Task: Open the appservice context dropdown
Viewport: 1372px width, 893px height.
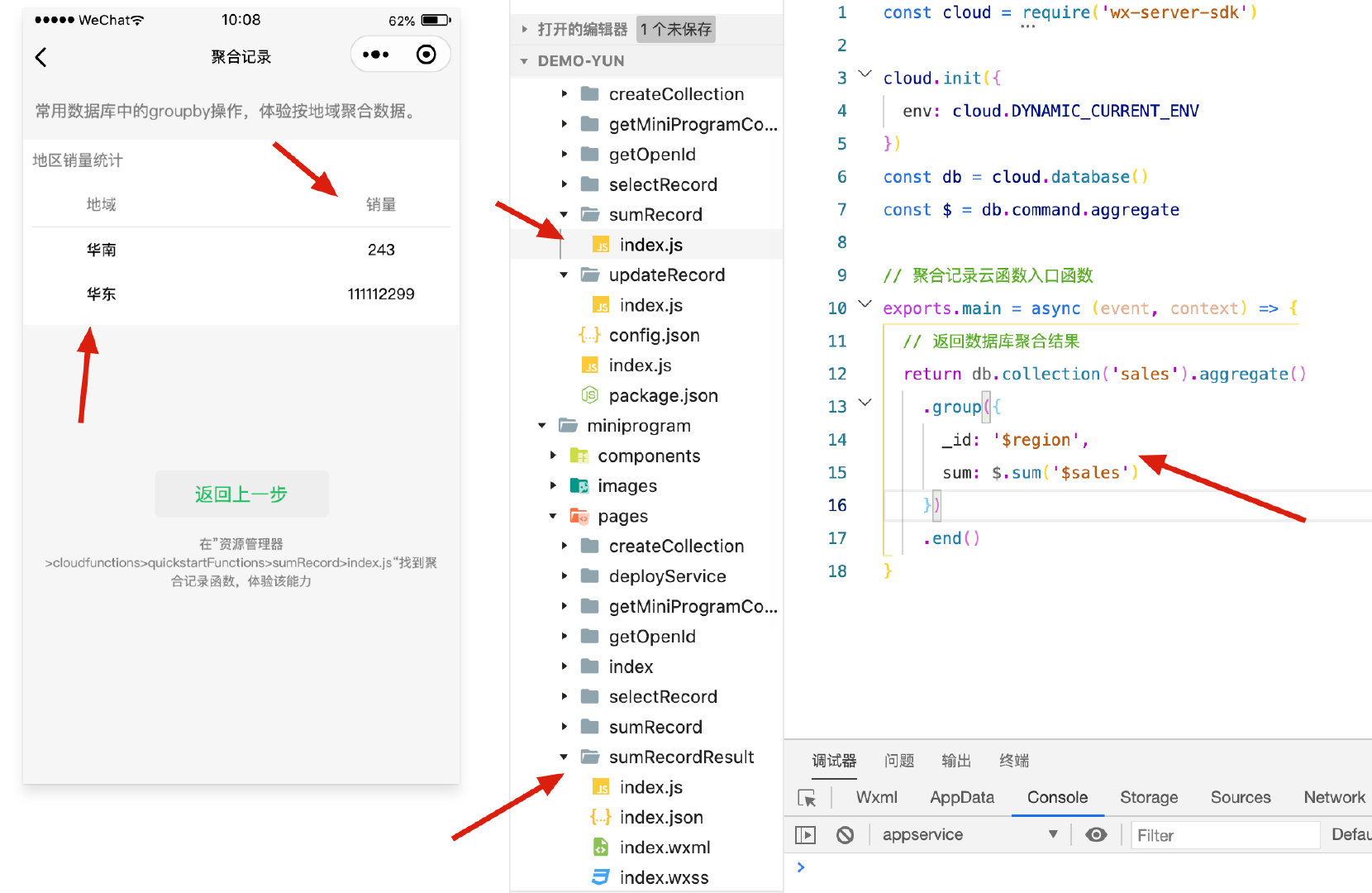Action: tap(970, 835)
